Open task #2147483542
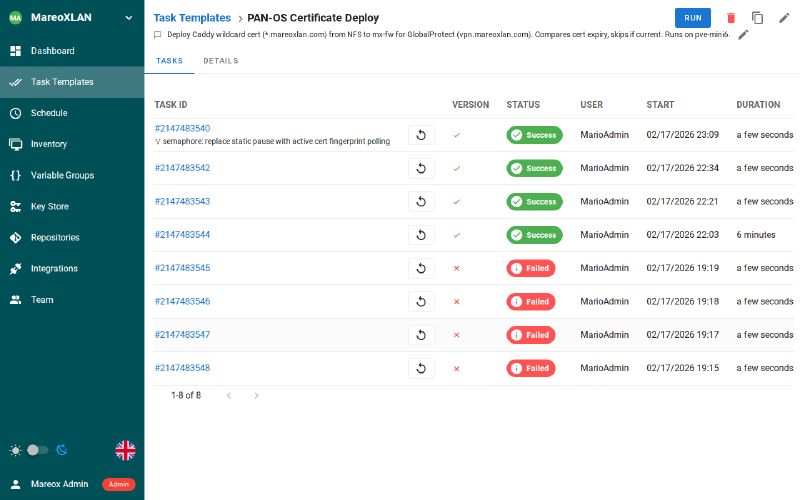The width and height of the screenshot is (800, 500). [x=182, y=168]
